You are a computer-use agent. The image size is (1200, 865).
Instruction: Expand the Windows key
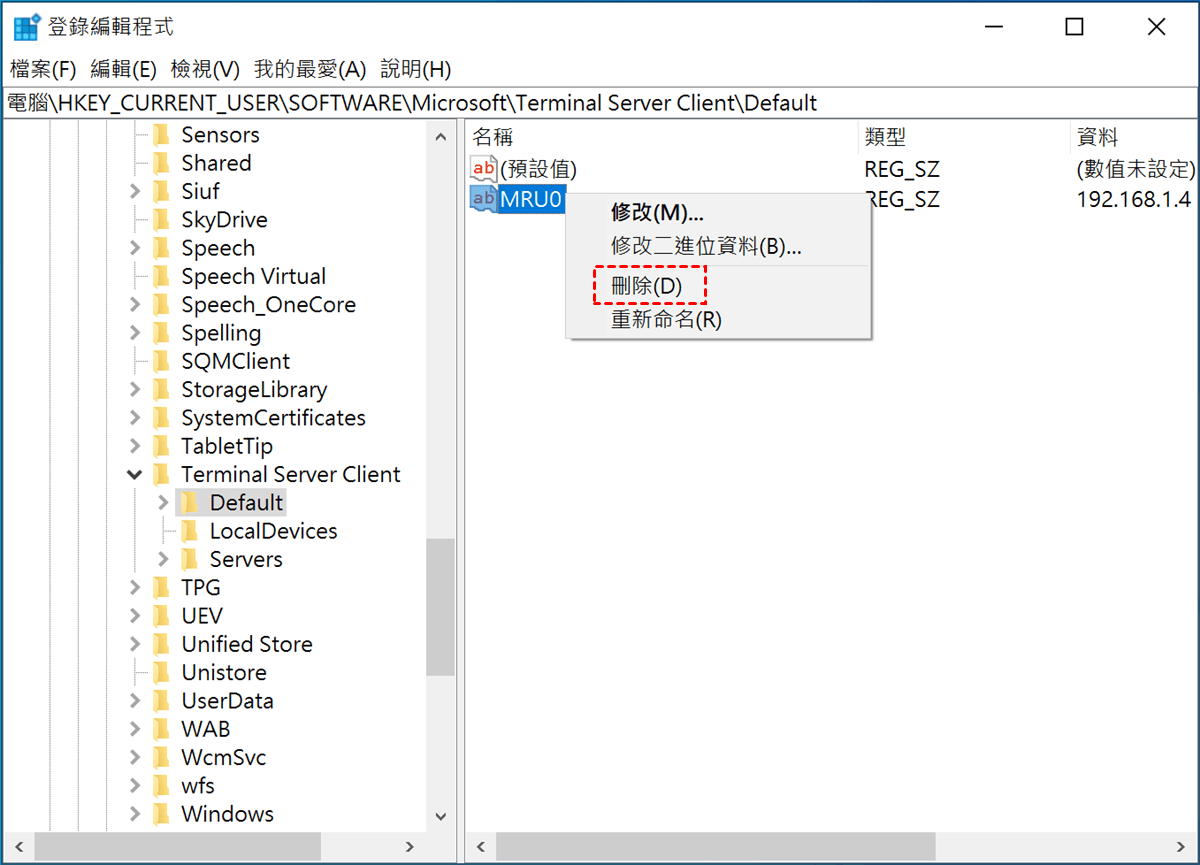point(135,814)
